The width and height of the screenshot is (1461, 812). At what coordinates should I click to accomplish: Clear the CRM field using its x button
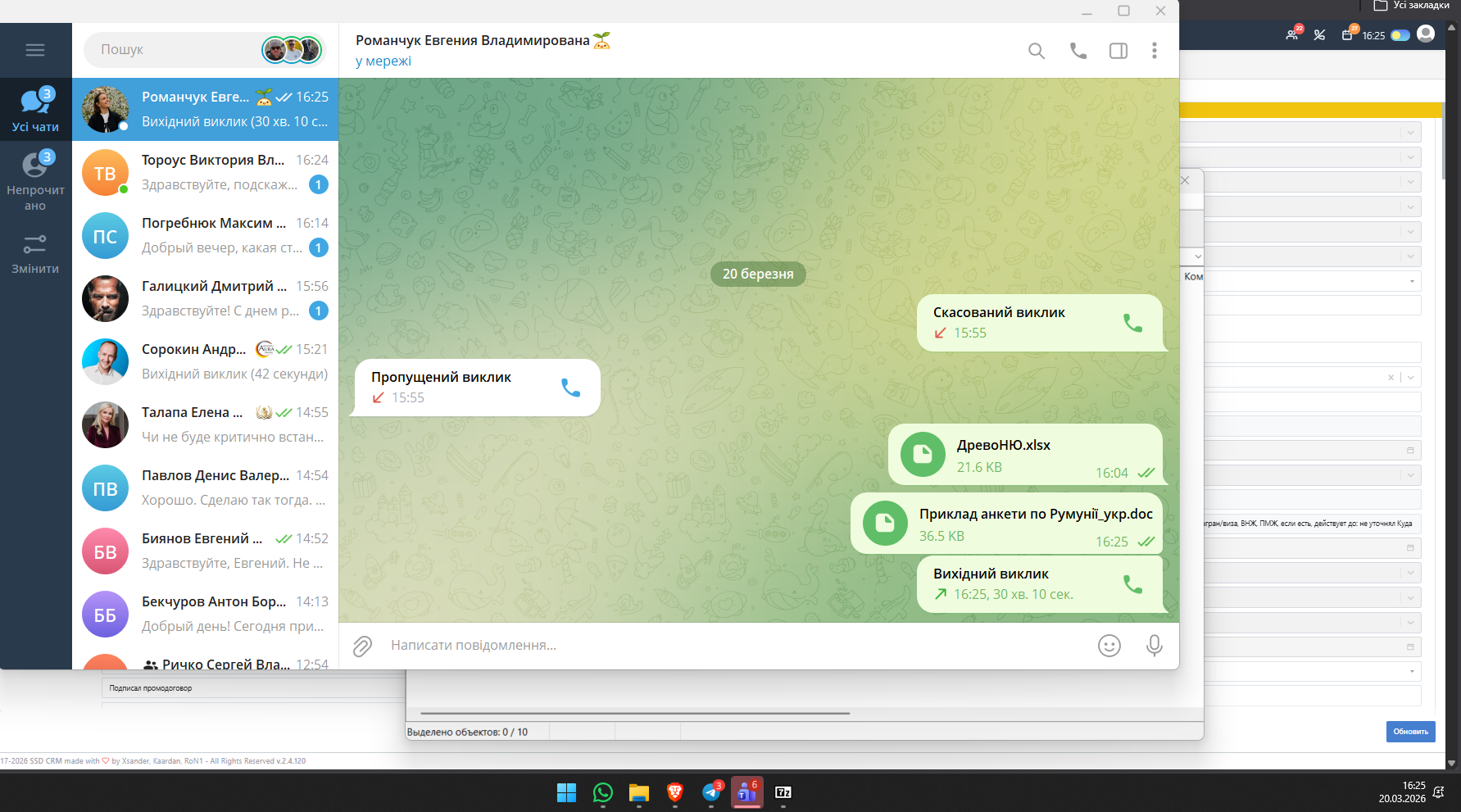click(x=1391, y=378)
